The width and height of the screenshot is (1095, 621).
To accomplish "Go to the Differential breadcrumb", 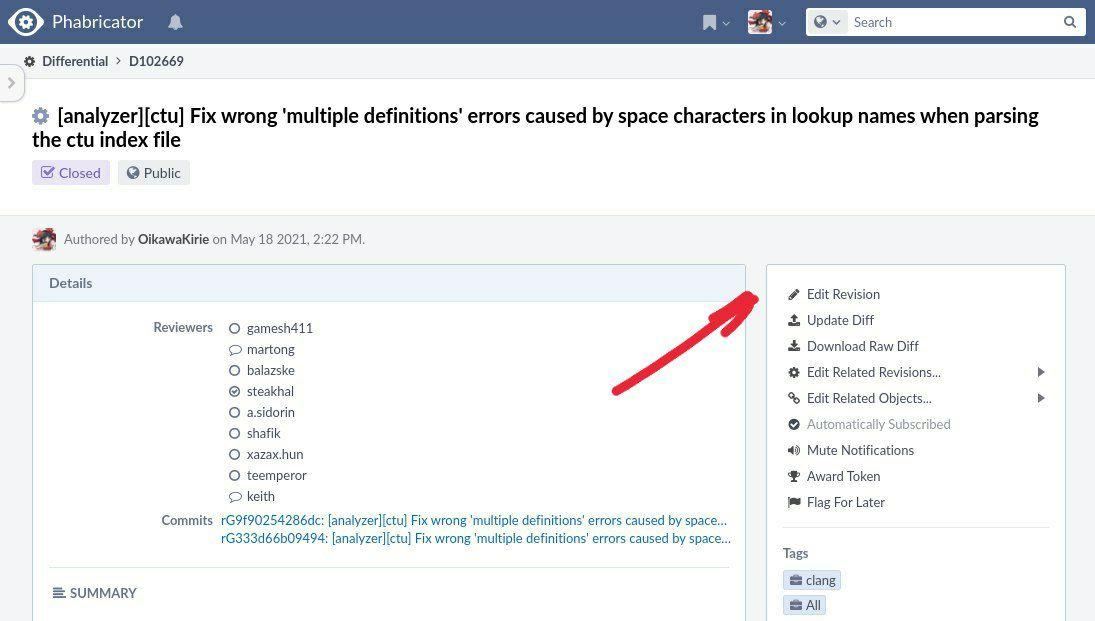I will tap(75, 61).
